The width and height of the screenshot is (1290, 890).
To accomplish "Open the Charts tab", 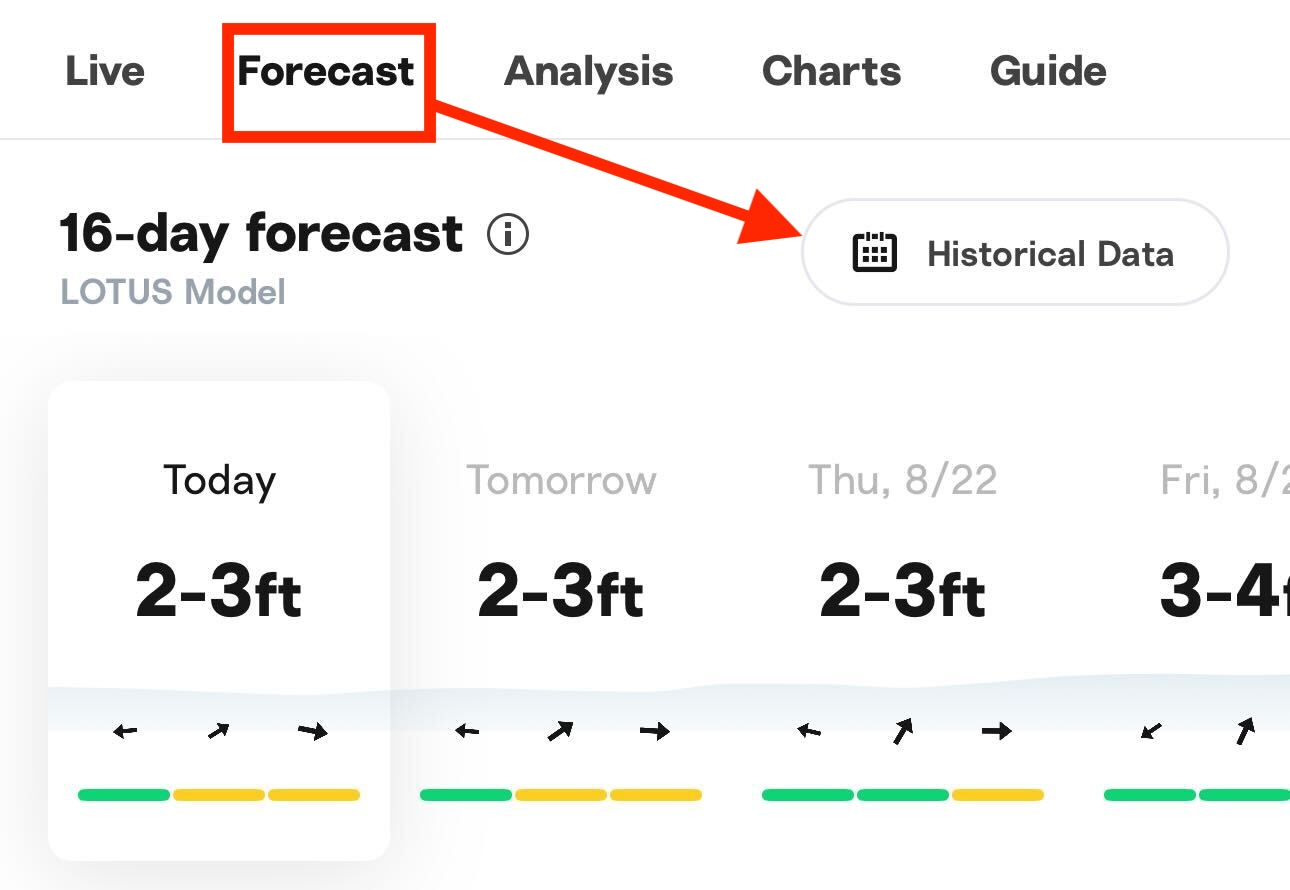I will (x=831, y=71).
